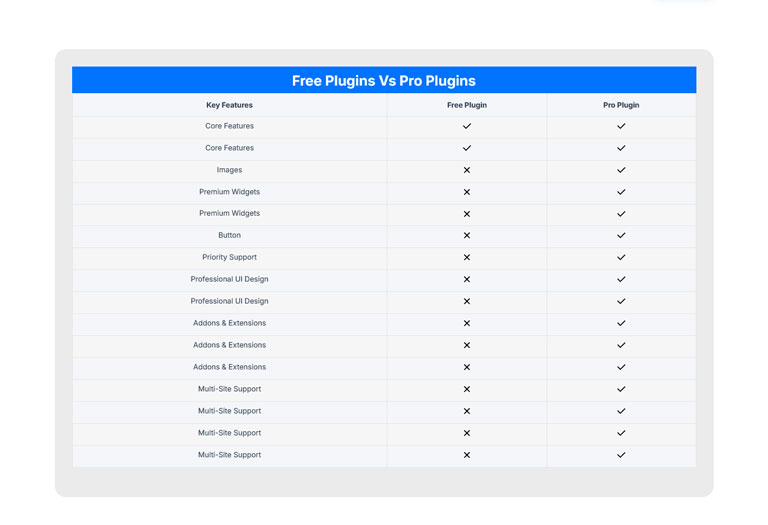The image size is (768, 525).
Task: Click Free Plugin cross in first Multi-Site Support row
Action: click(467, 389)
